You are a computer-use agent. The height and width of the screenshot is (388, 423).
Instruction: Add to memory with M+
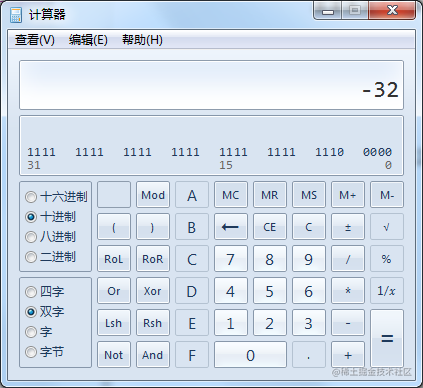click(348, 195)
